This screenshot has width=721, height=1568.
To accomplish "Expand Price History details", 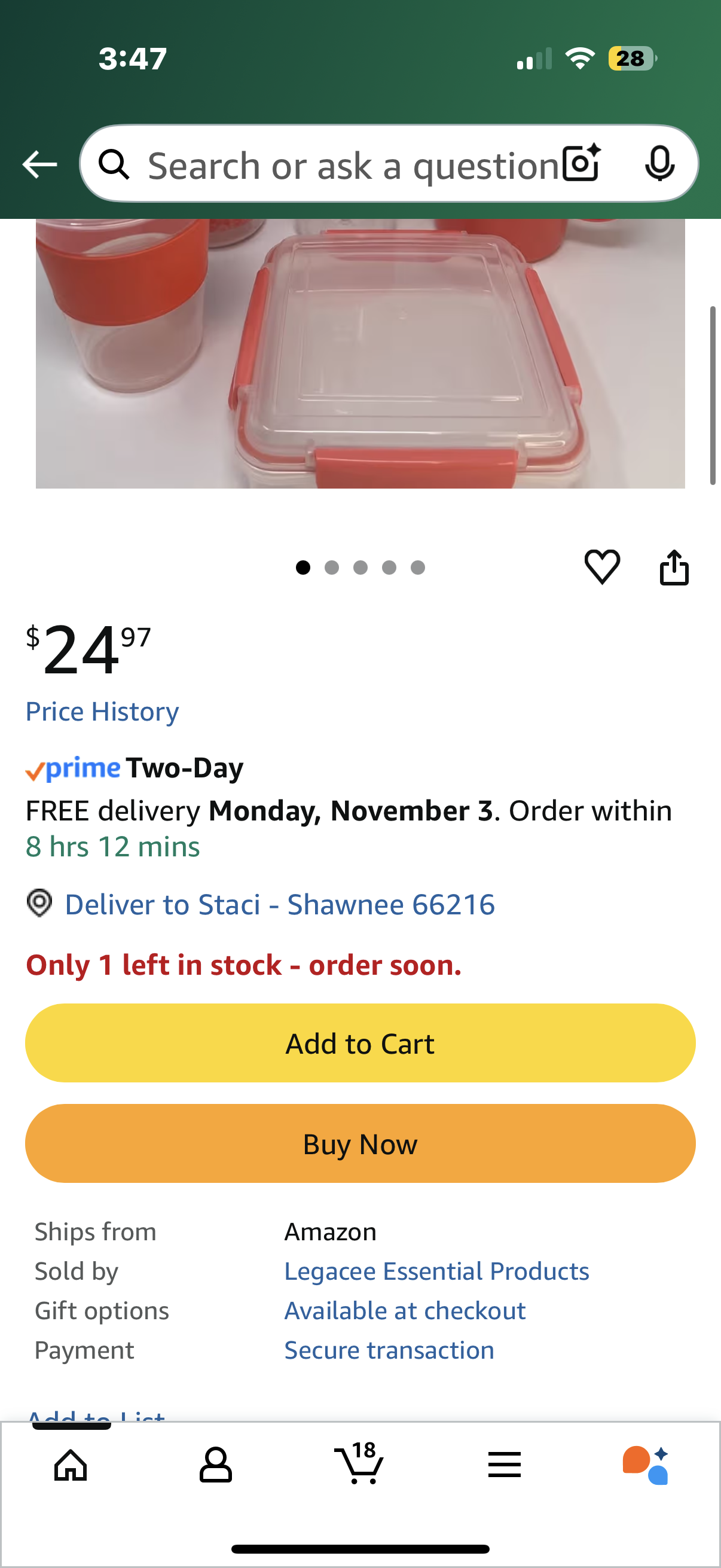I will [102, 711].
